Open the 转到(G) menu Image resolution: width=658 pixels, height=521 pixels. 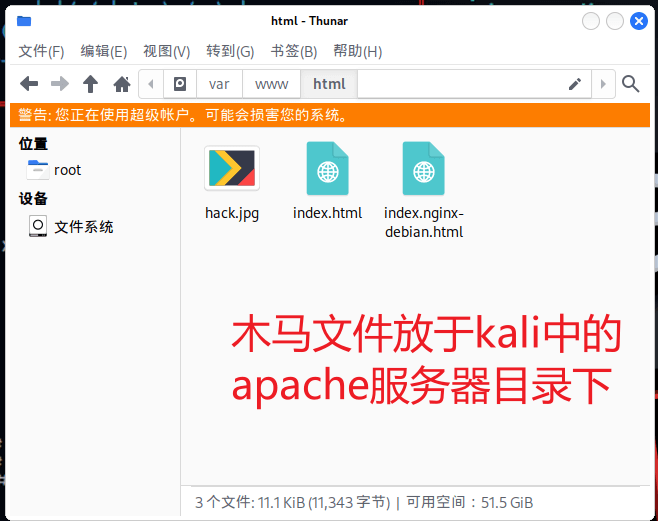click(x=230, y=51)
